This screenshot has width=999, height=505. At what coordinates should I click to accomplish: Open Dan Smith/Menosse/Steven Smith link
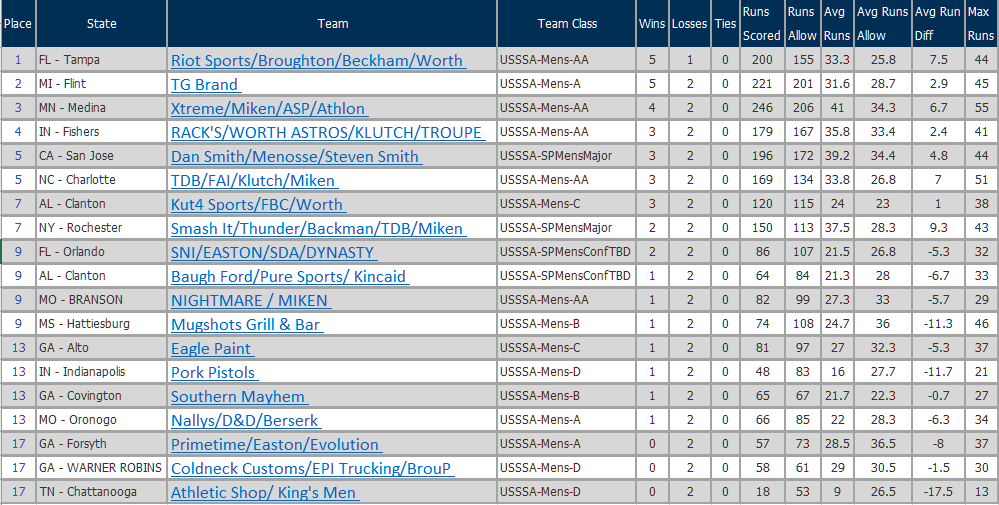click(x=296, y=157)
